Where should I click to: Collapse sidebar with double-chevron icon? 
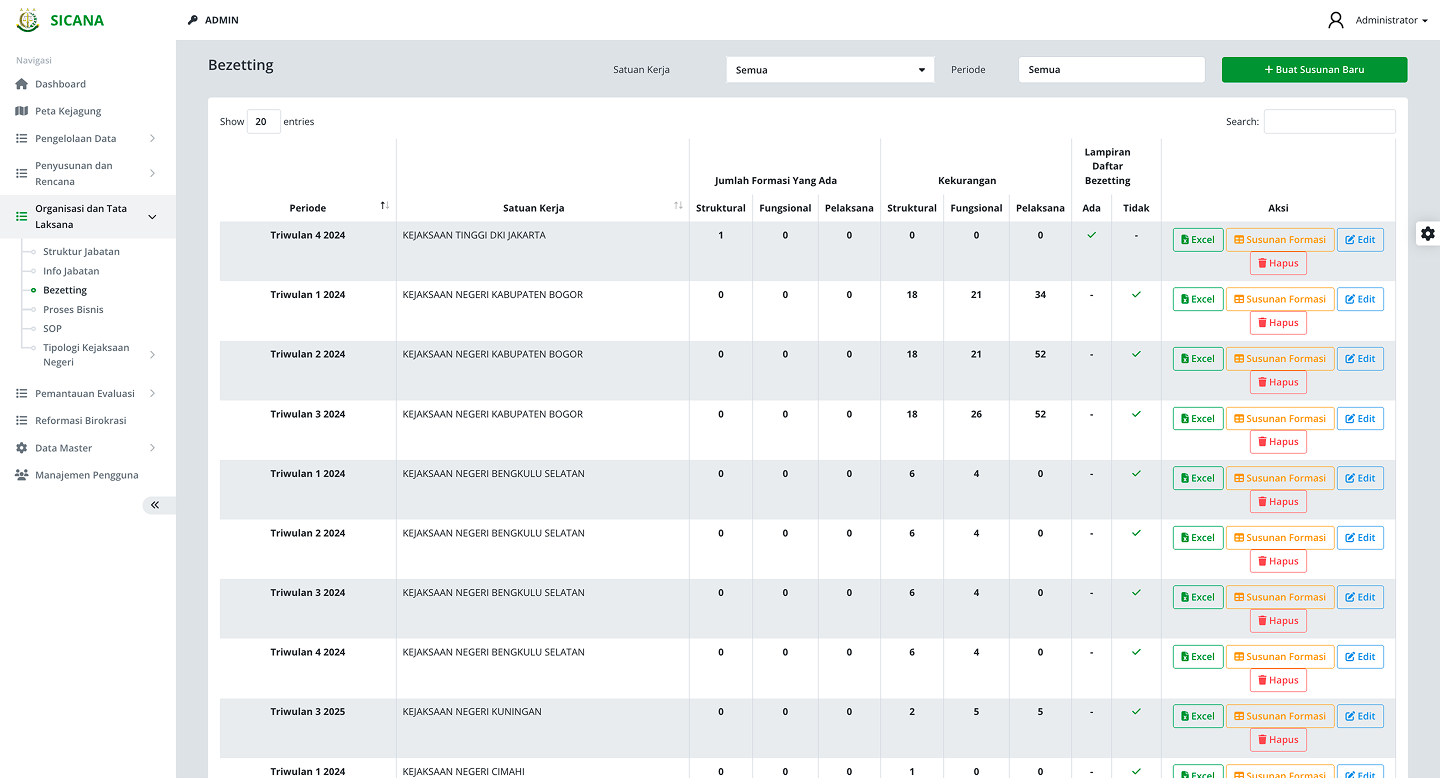pos(155,505)
